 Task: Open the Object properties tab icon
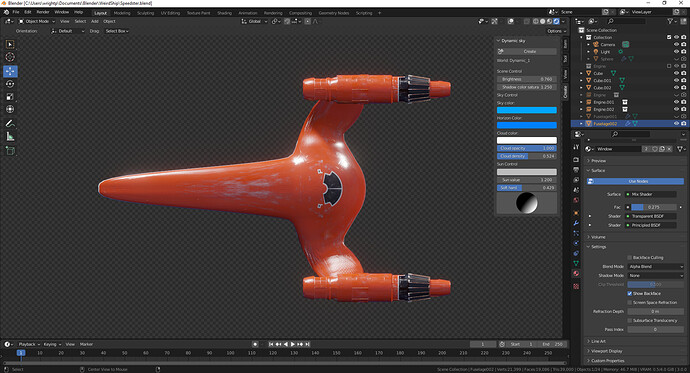(576, 213)
